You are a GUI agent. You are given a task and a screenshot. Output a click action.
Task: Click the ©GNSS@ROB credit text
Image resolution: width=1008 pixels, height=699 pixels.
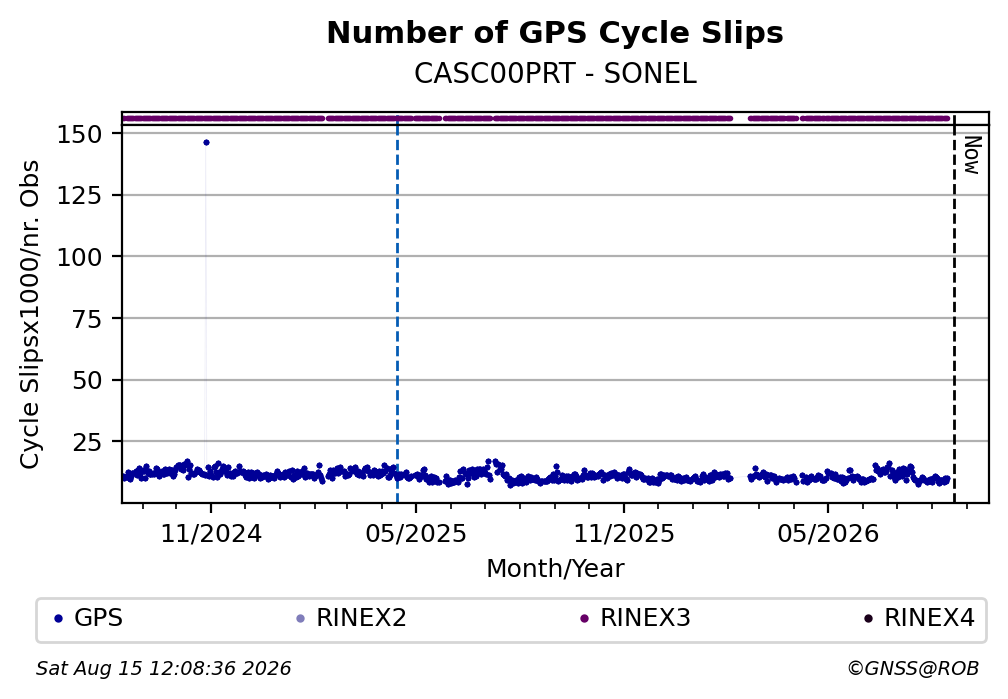coord(913,669)
